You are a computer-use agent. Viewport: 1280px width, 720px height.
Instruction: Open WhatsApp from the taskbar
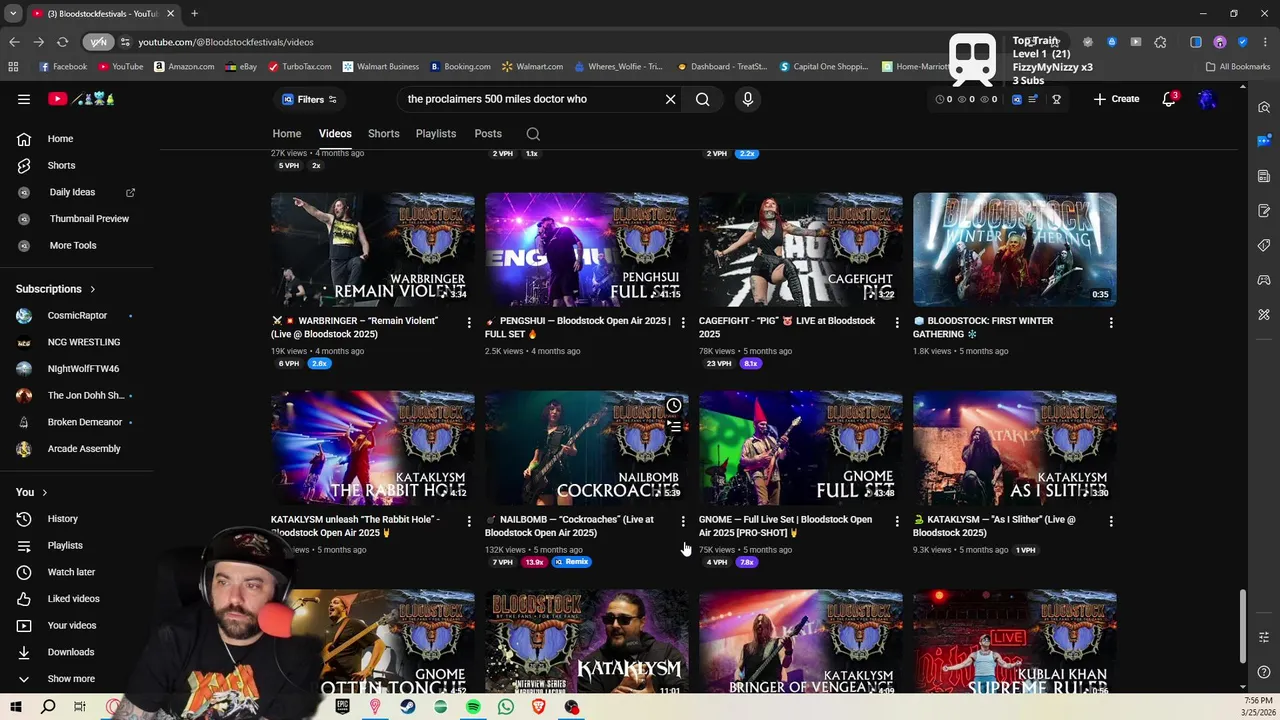coord(506,707)
